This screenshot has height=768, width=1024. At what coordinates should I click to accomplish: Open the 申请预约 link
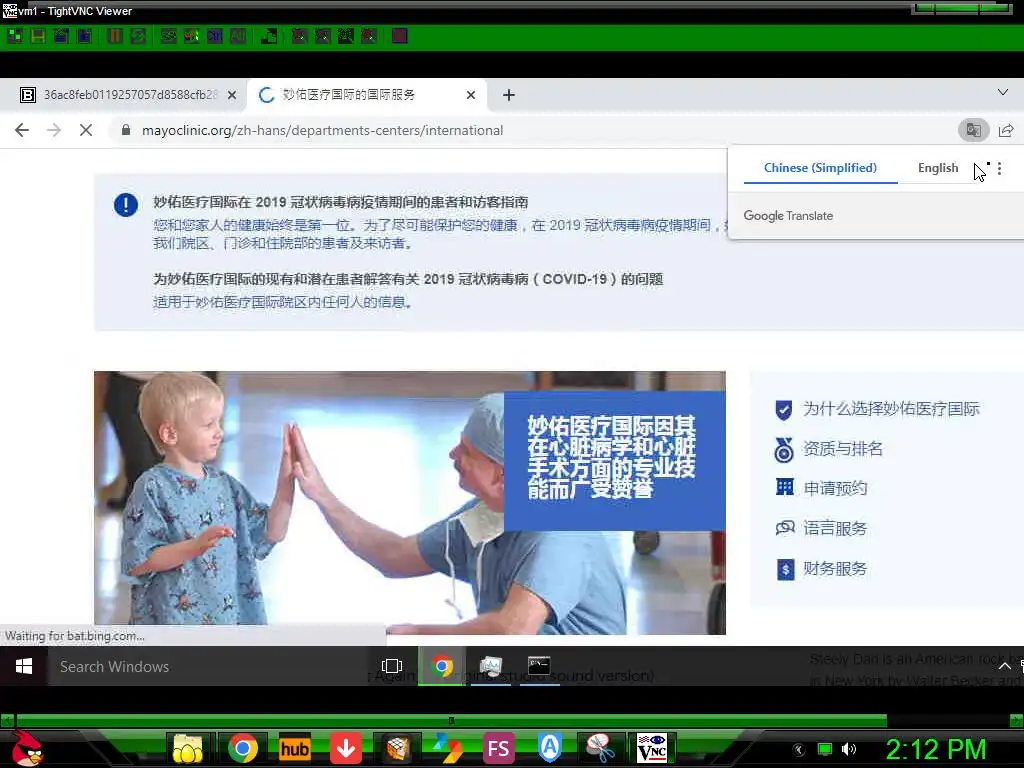(835, 488)
